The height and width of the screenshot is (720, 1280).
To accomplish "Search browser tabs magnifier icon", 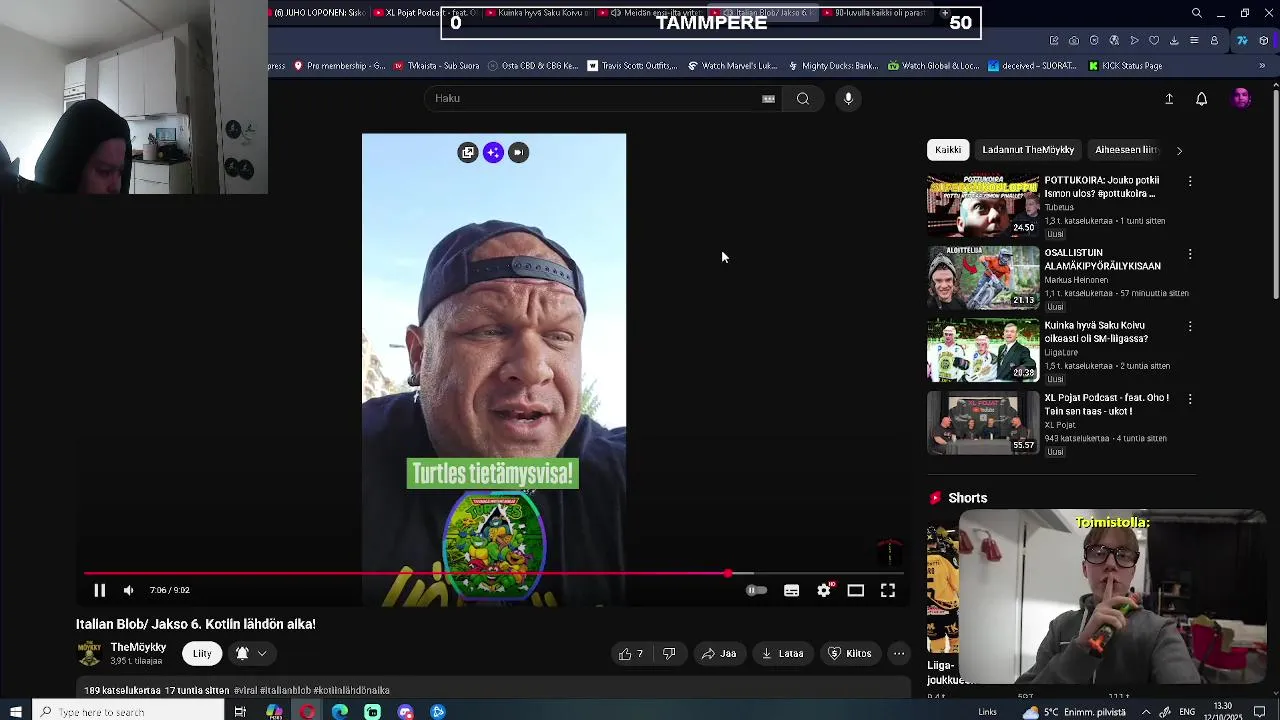I will pyautogui.click(x=1197, y=13).
